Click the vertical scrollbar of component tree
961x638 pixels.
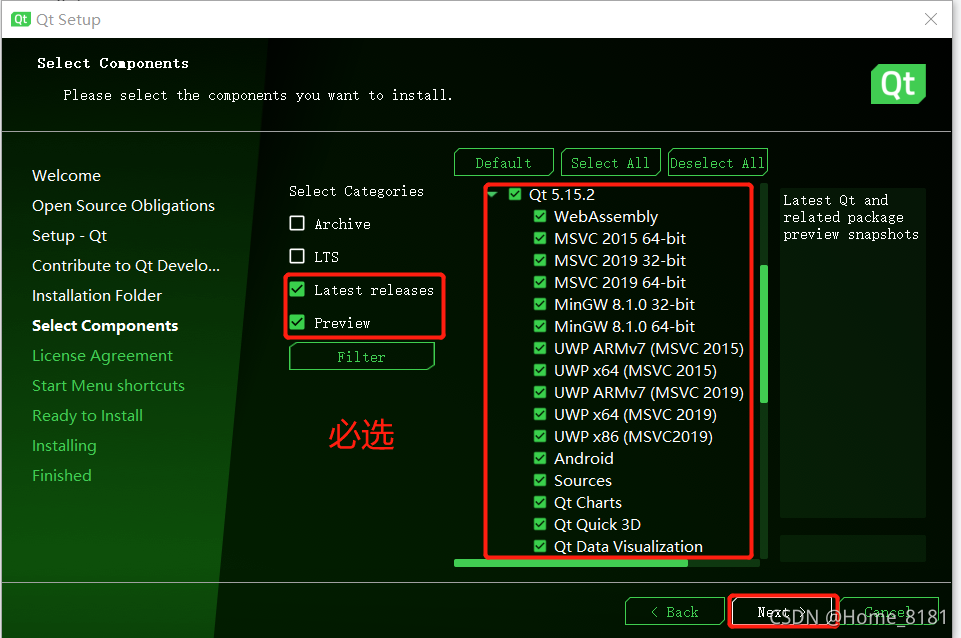[x=764, y=334]
